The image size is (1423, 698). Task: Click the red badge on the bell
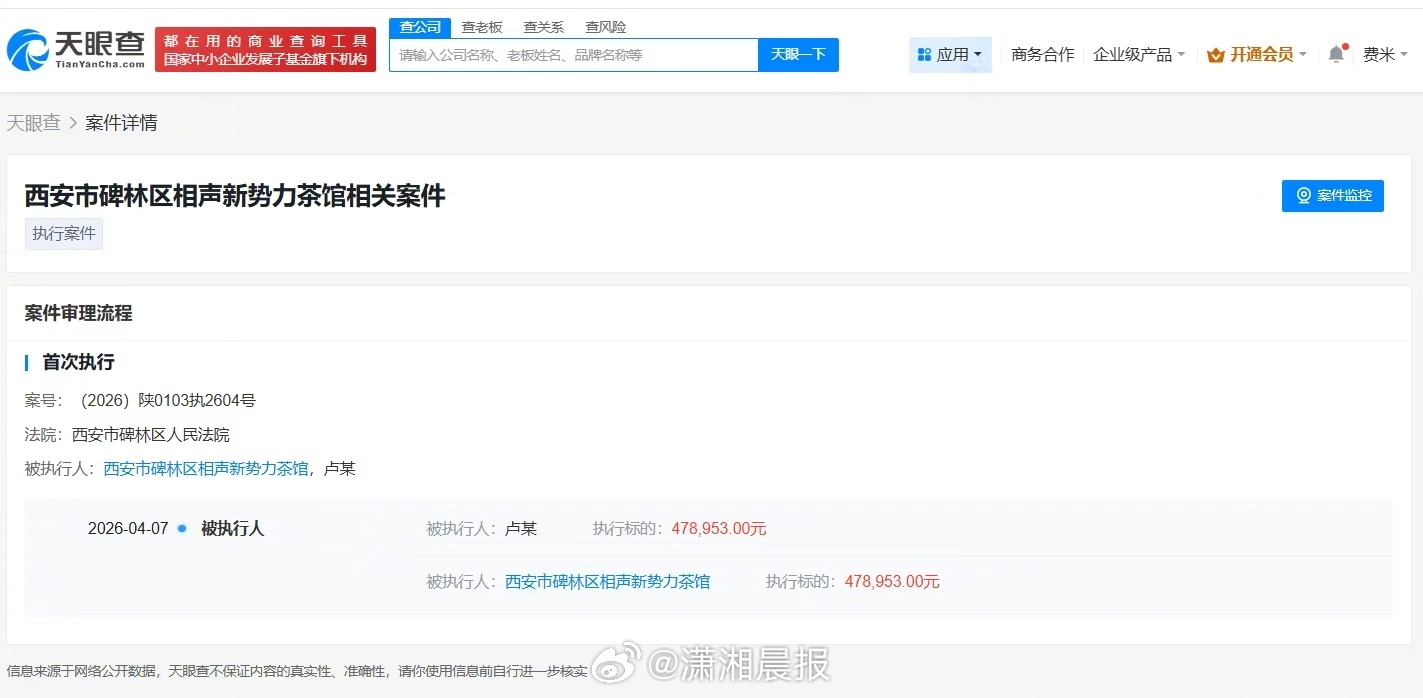[1345, 45]
